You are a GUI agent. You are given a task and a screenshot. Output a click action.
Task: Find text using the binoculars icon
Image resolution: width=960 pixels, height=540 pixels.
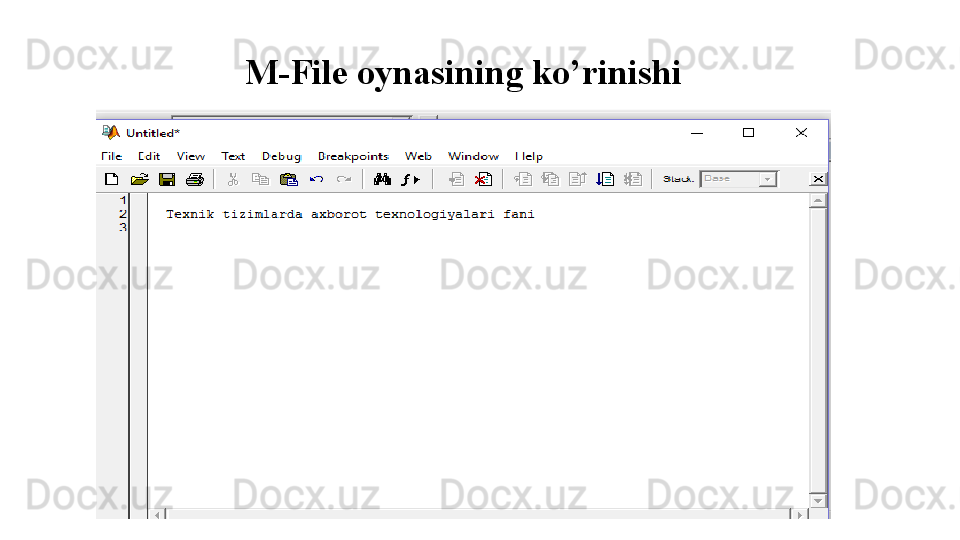coord(382,179)
